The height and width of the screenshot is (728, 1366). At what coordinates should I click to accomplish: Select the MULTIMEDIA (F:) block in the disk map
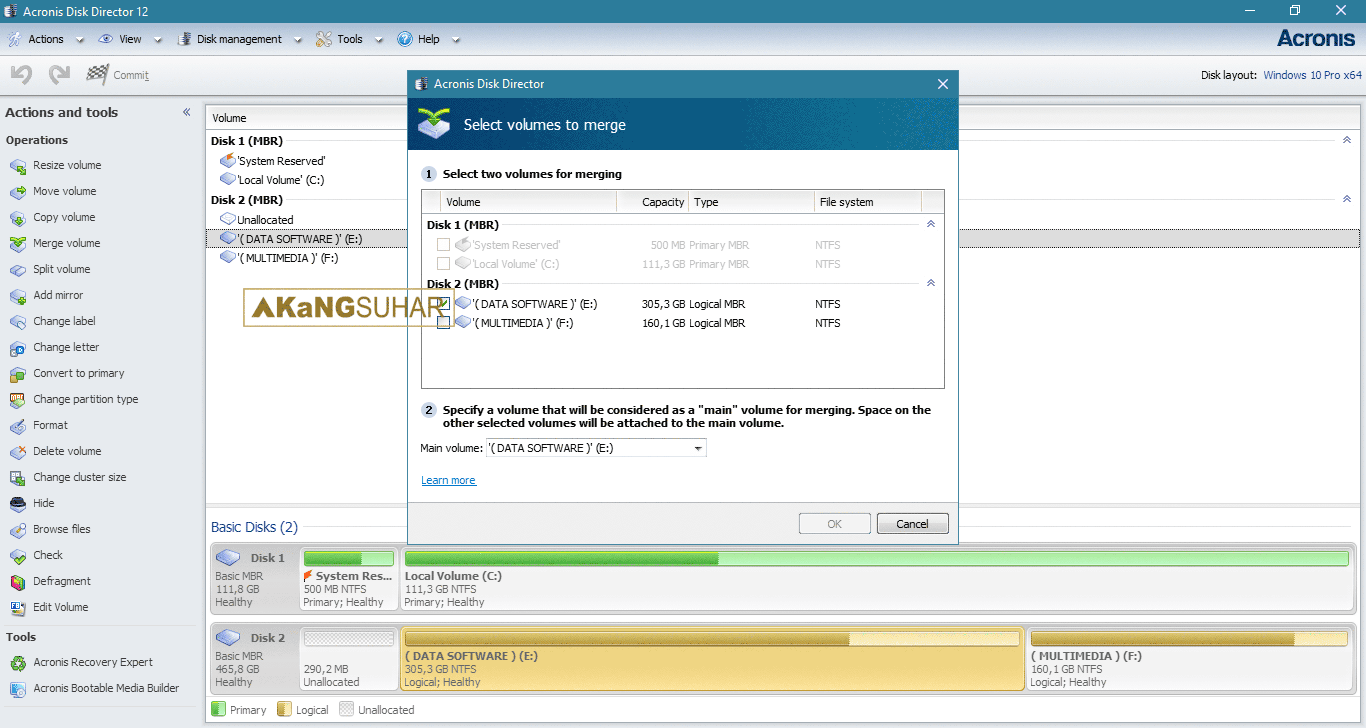tap(1190, 658)
